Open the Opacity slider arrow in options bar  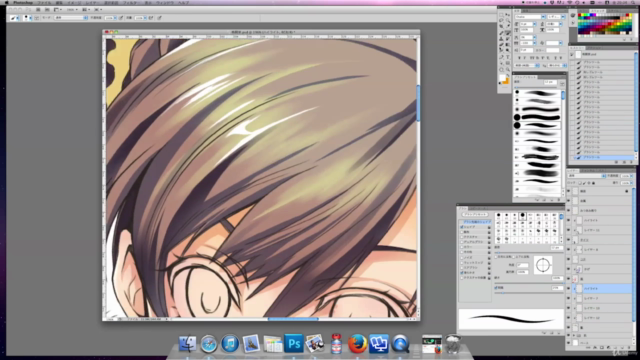(115, 18)
